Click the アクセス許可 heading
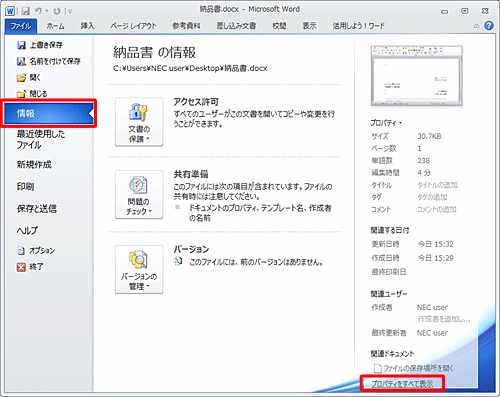This screenshot has width=500, height=397. (196, 102)
